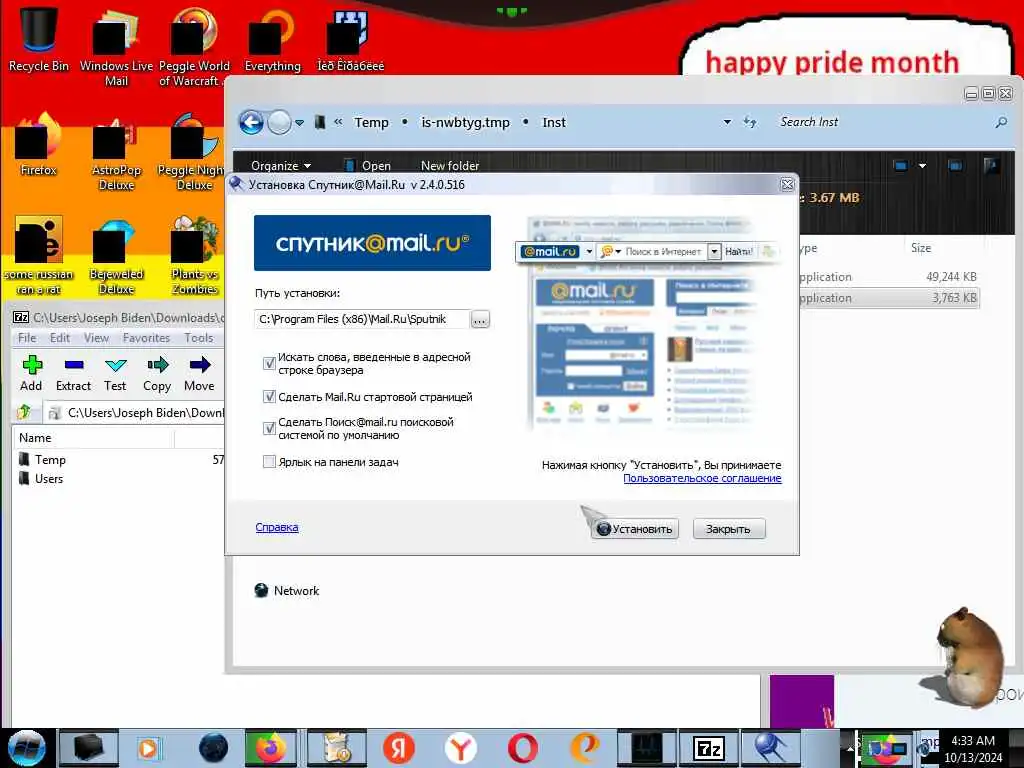Click the 7-Zip taskbar button
This screenshot has height=768, width=1024.
(x=709, y=748)
